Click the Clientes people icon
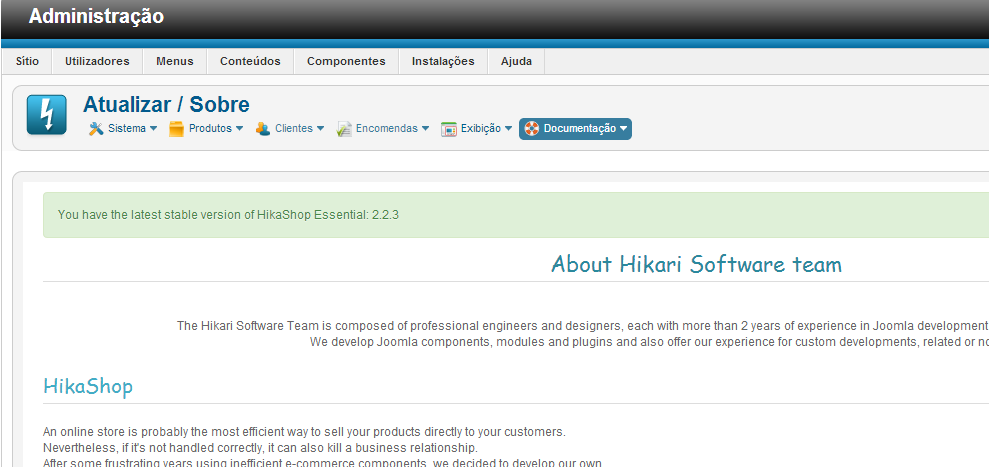The height and width of the screenshot is (467, 989). [x=262, y=129]
